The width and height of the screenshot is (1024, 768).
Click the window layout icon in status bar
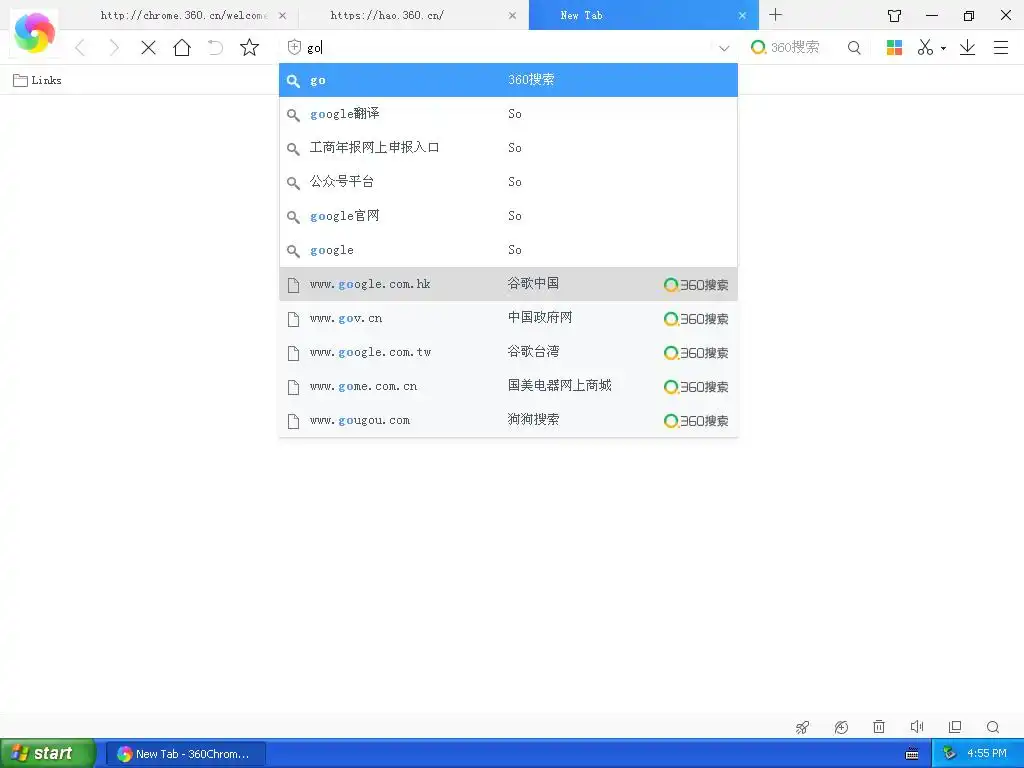tap(955, 726)
